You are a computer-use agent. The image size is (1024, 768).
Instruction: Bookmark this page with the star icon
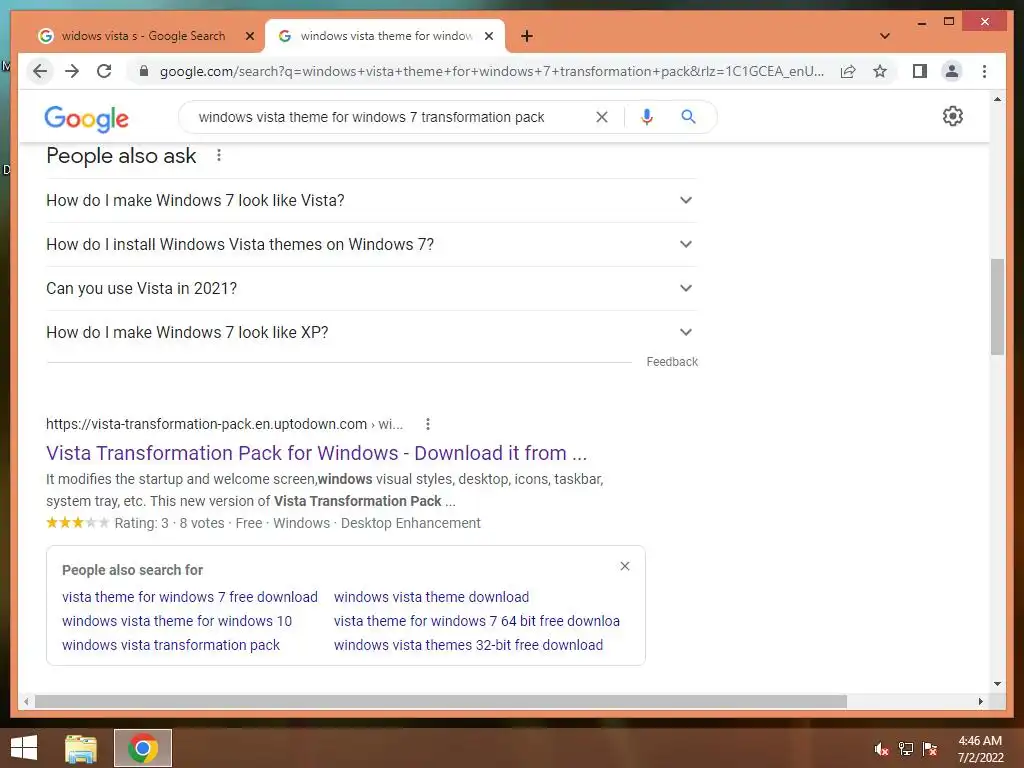[880, 71]
